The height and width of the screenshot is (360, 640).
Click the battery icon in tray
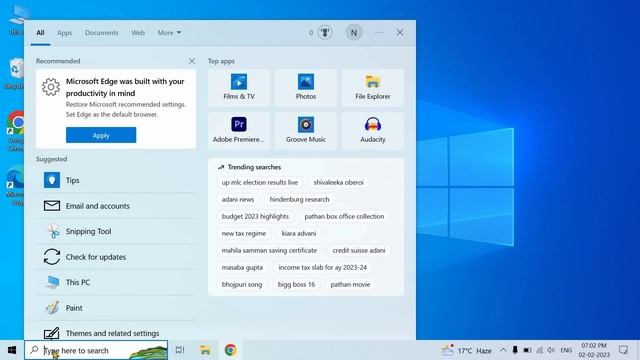click(x=527, y=350)
